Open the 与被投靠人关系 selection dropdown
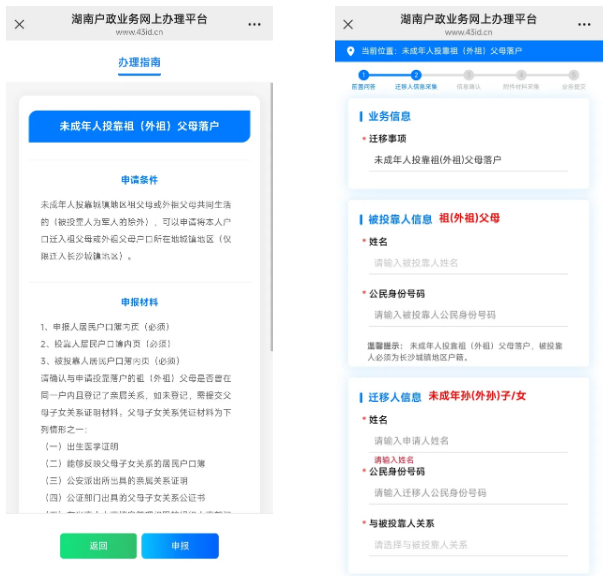The image size is (608, 579). click(468, 545)
